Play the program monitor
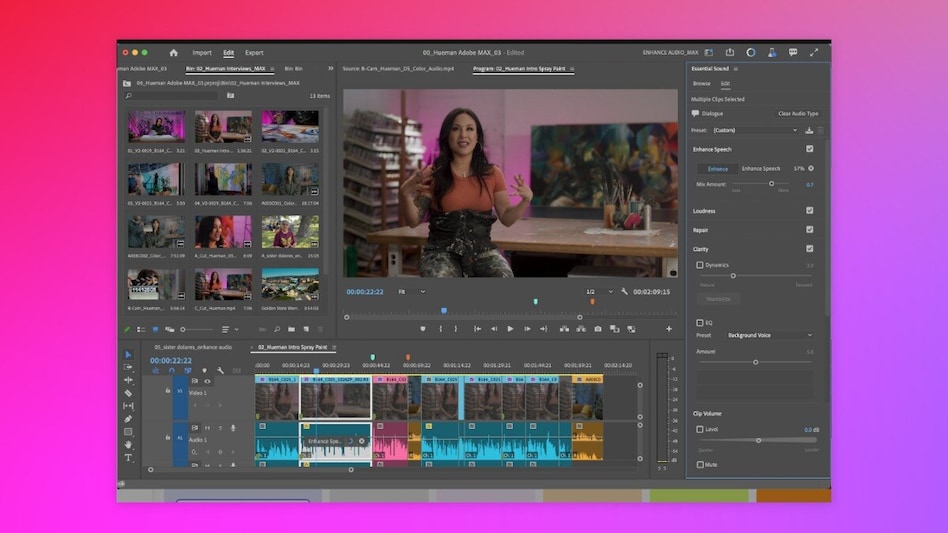Image resolution: width=948 pixels, height=533 pixels. pos(510,329)
